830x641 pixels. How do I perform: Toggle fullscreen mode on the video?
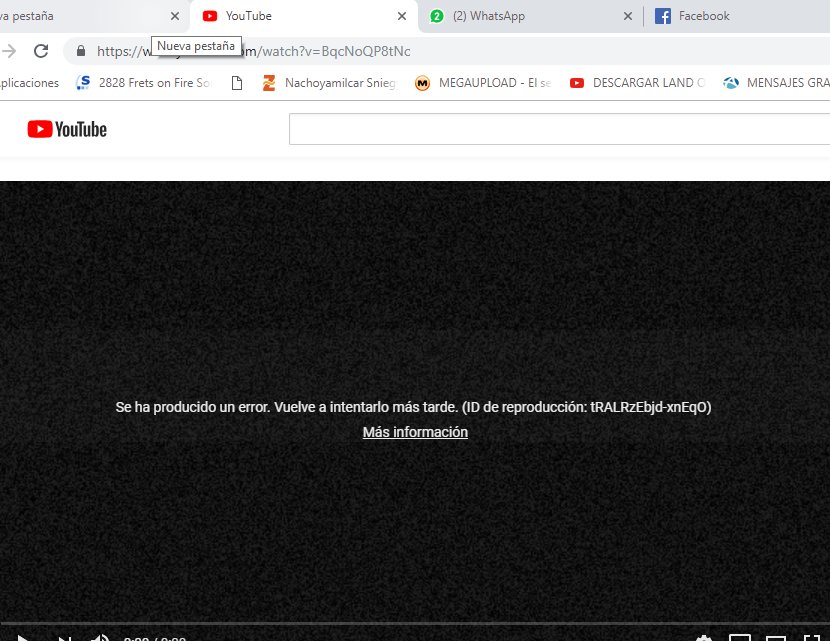click(x=815, y=637)
